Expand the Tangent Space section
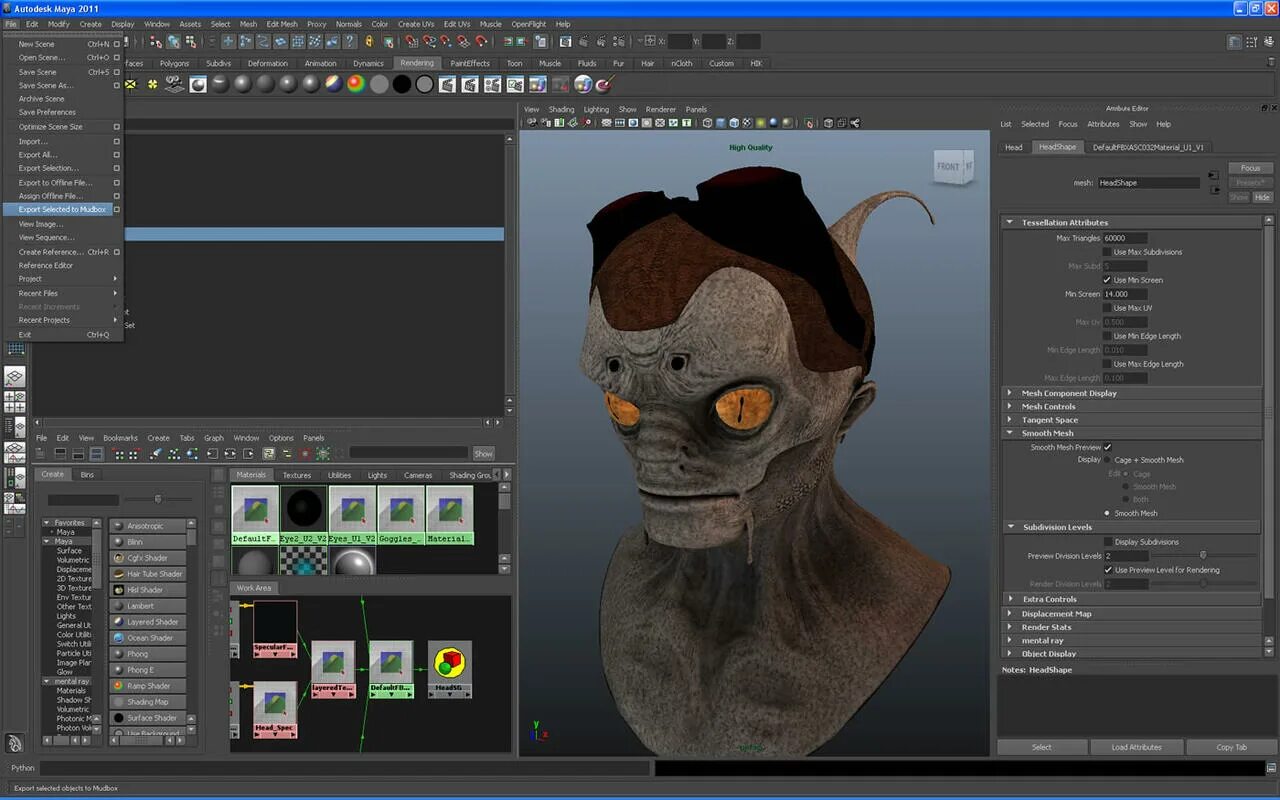 1010,420
